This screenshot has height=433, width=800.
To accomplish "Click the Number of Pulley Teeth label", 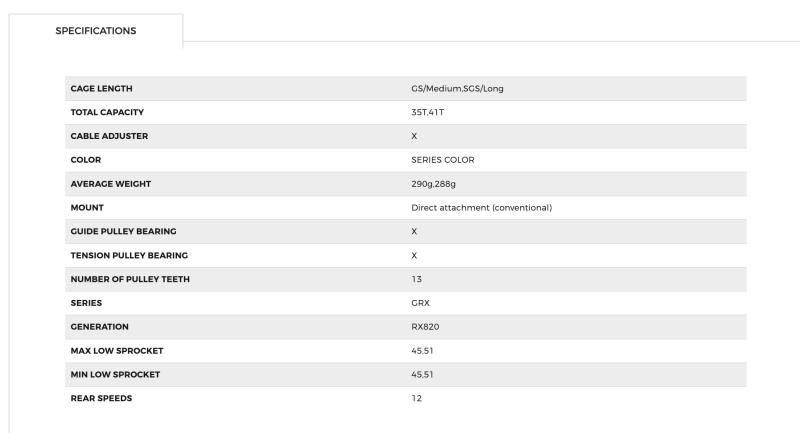I will point(130,279).
